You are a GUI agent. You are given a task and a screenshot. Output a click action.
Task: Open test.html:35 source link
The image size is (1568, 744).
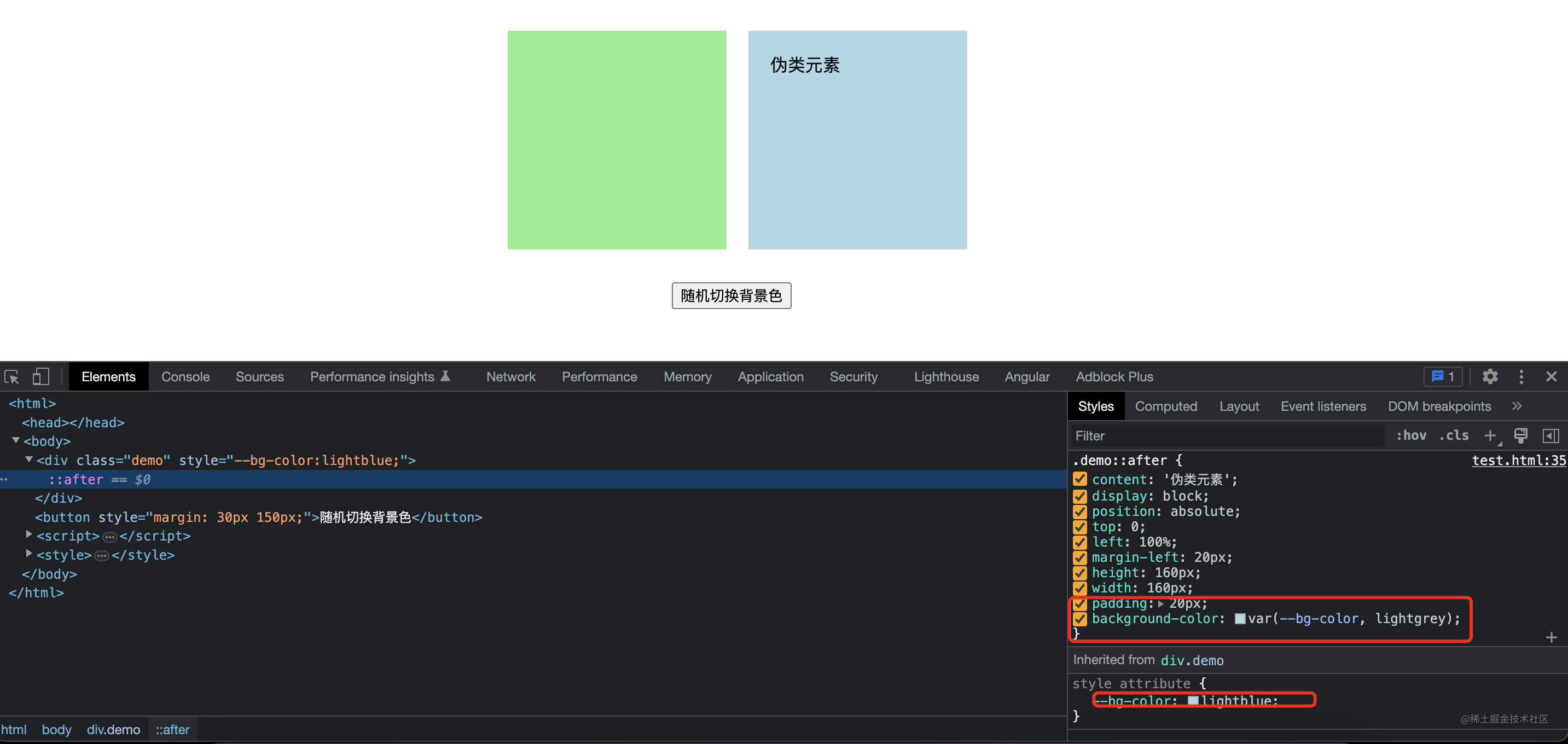(1519, 461)
